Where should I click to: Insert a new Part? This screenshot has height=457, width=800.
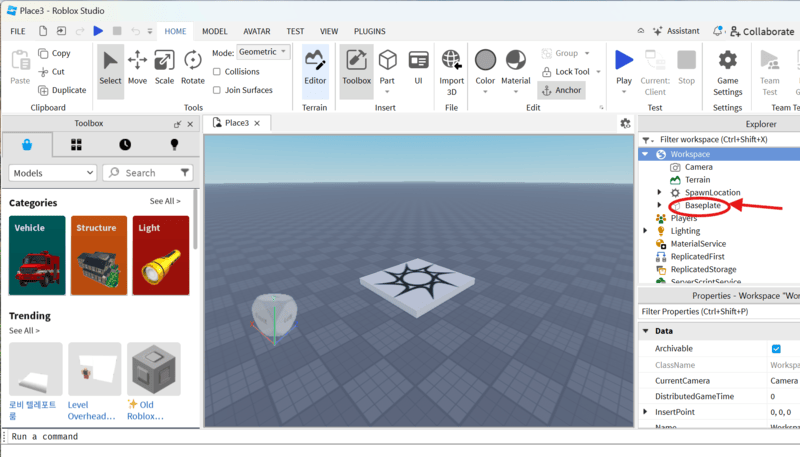click(x=387, y=68)
